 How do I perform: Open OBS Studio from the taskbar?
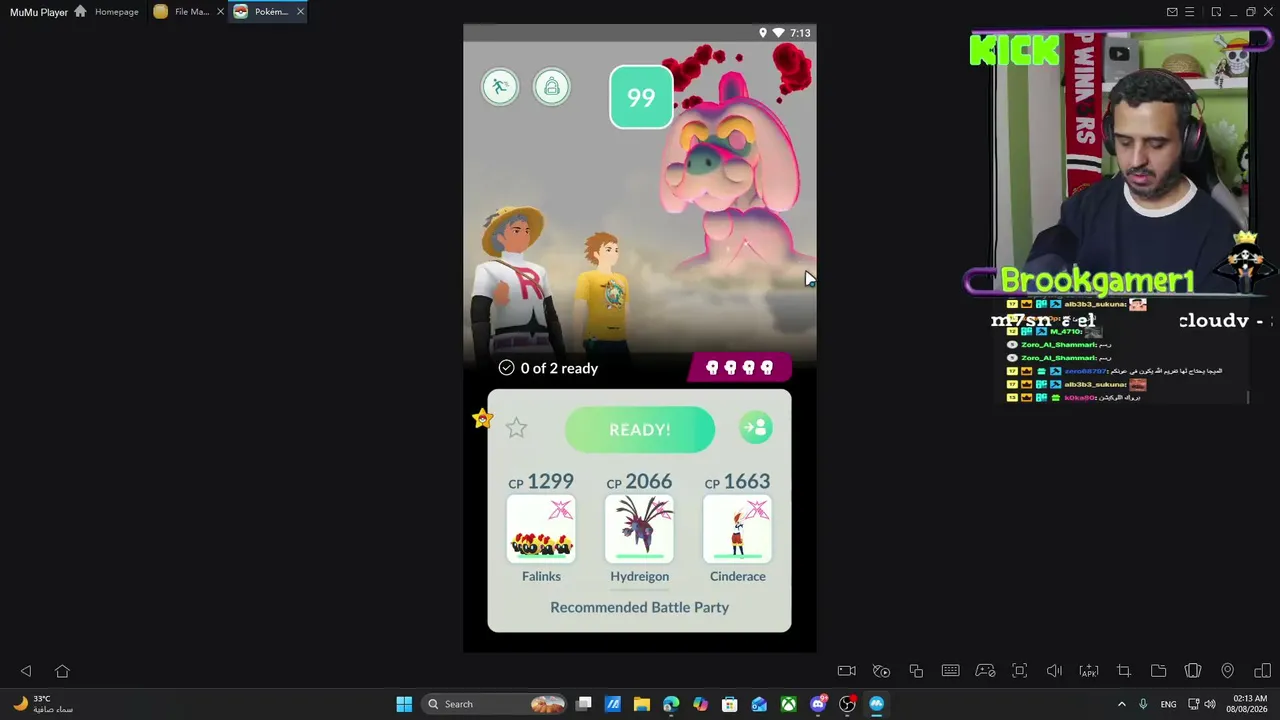848,704
